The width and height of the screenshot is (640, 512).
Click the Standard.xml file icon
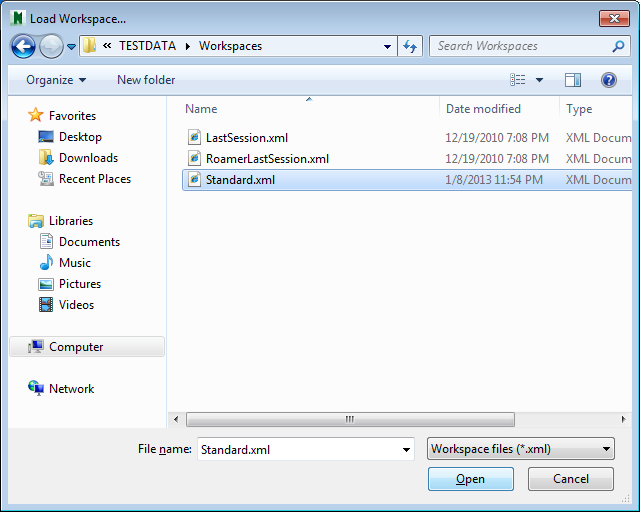[194, 180]
